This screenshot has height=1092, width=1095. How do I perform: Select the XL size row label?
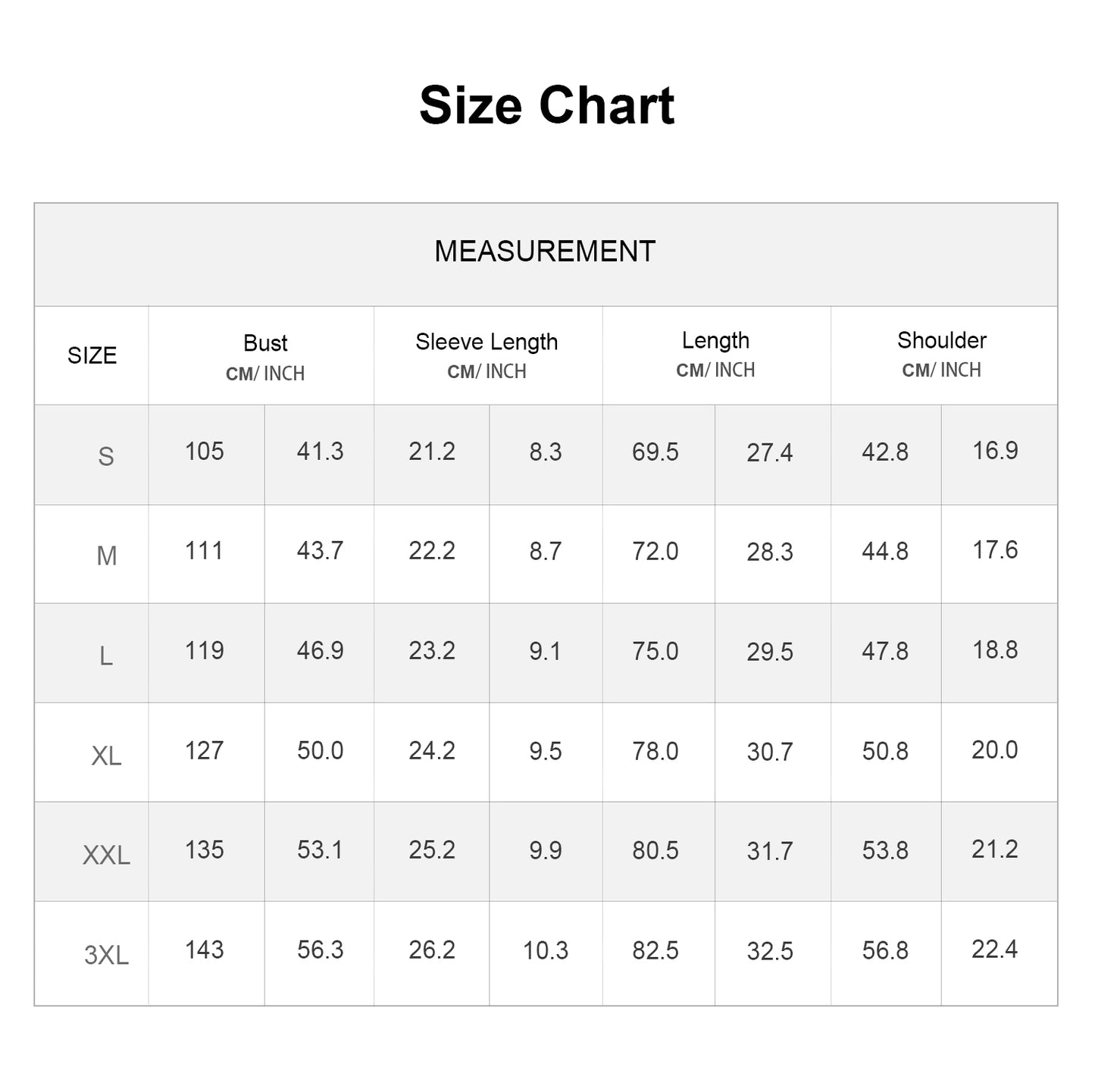point(106,756)
